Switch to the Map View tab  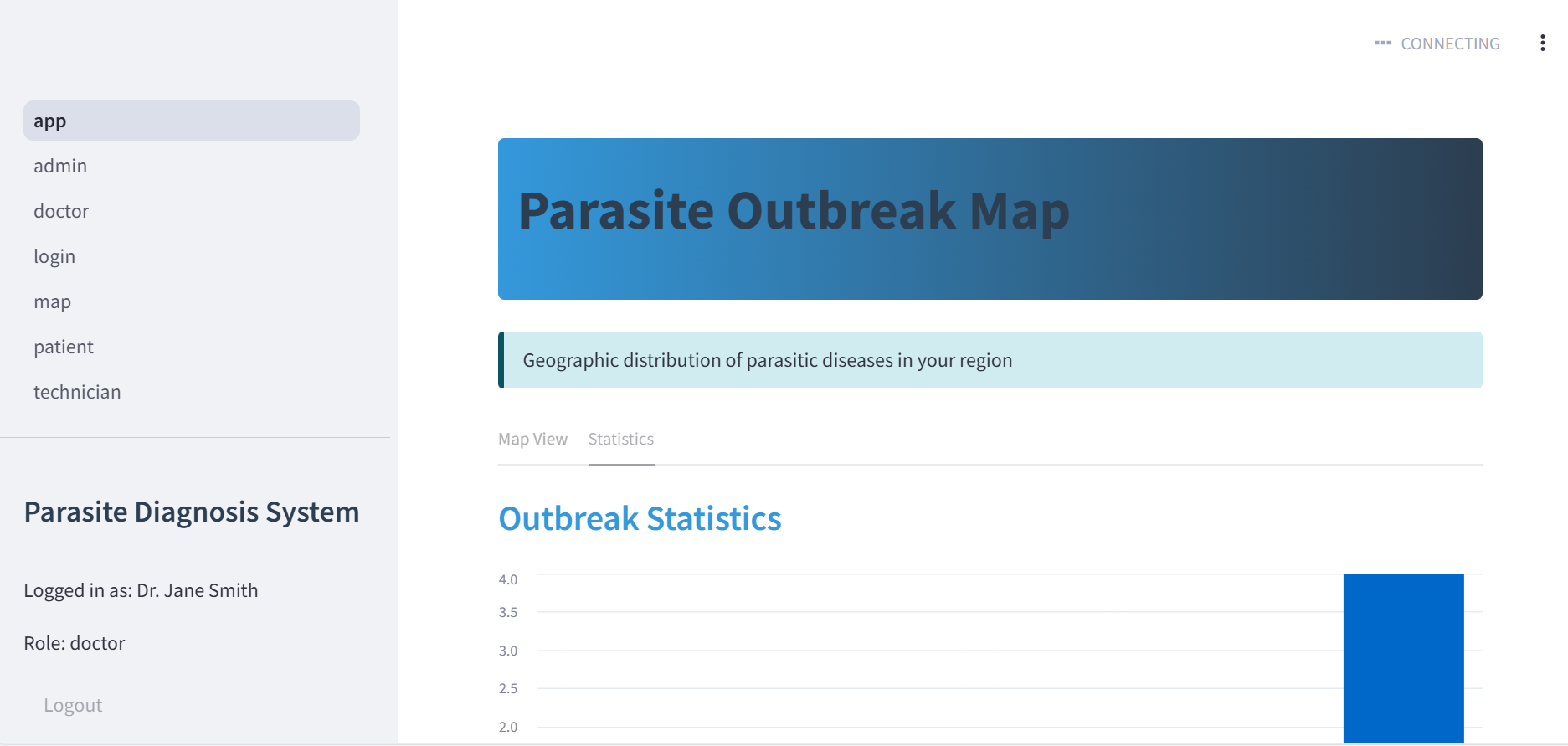click(x=532, y=440)
